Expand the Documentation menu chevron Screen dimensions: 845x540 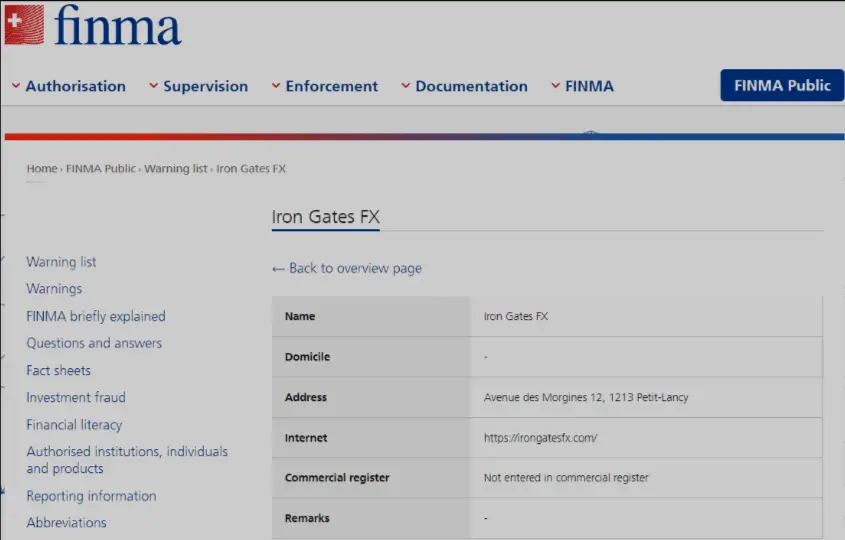406,86
